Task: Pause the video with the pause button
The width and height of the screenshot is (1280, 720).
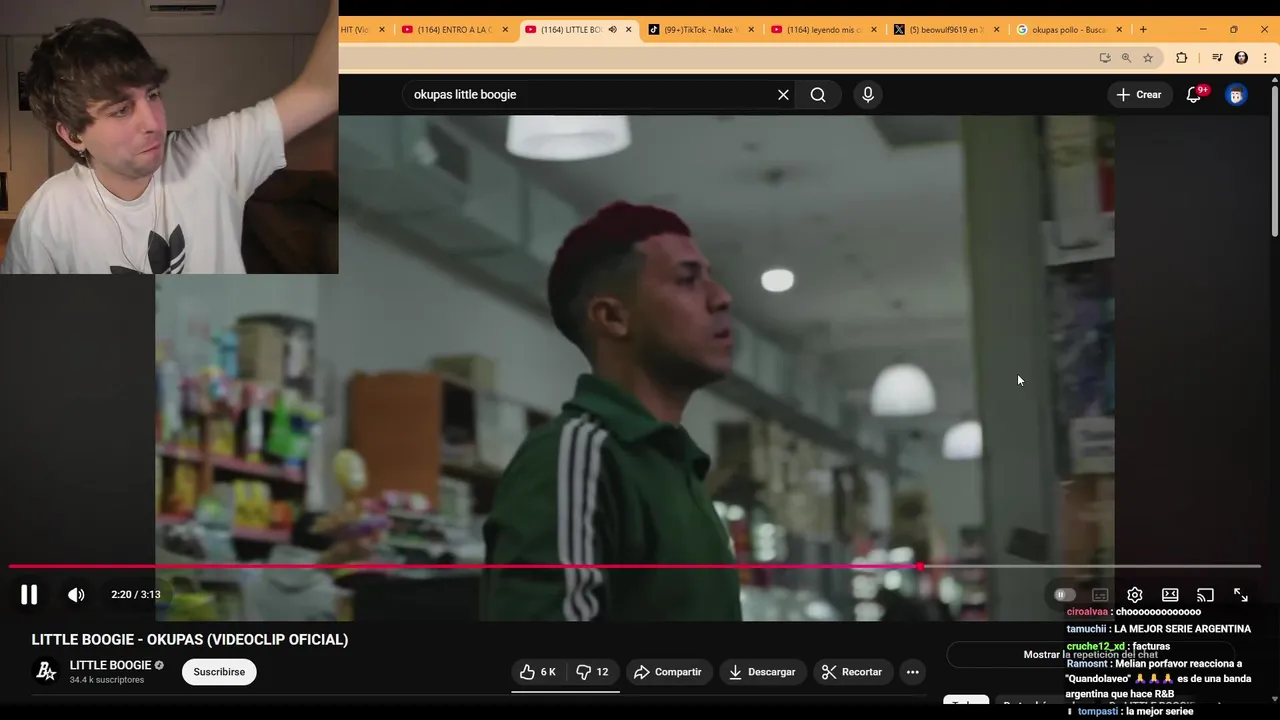Action: click(29, 595)
